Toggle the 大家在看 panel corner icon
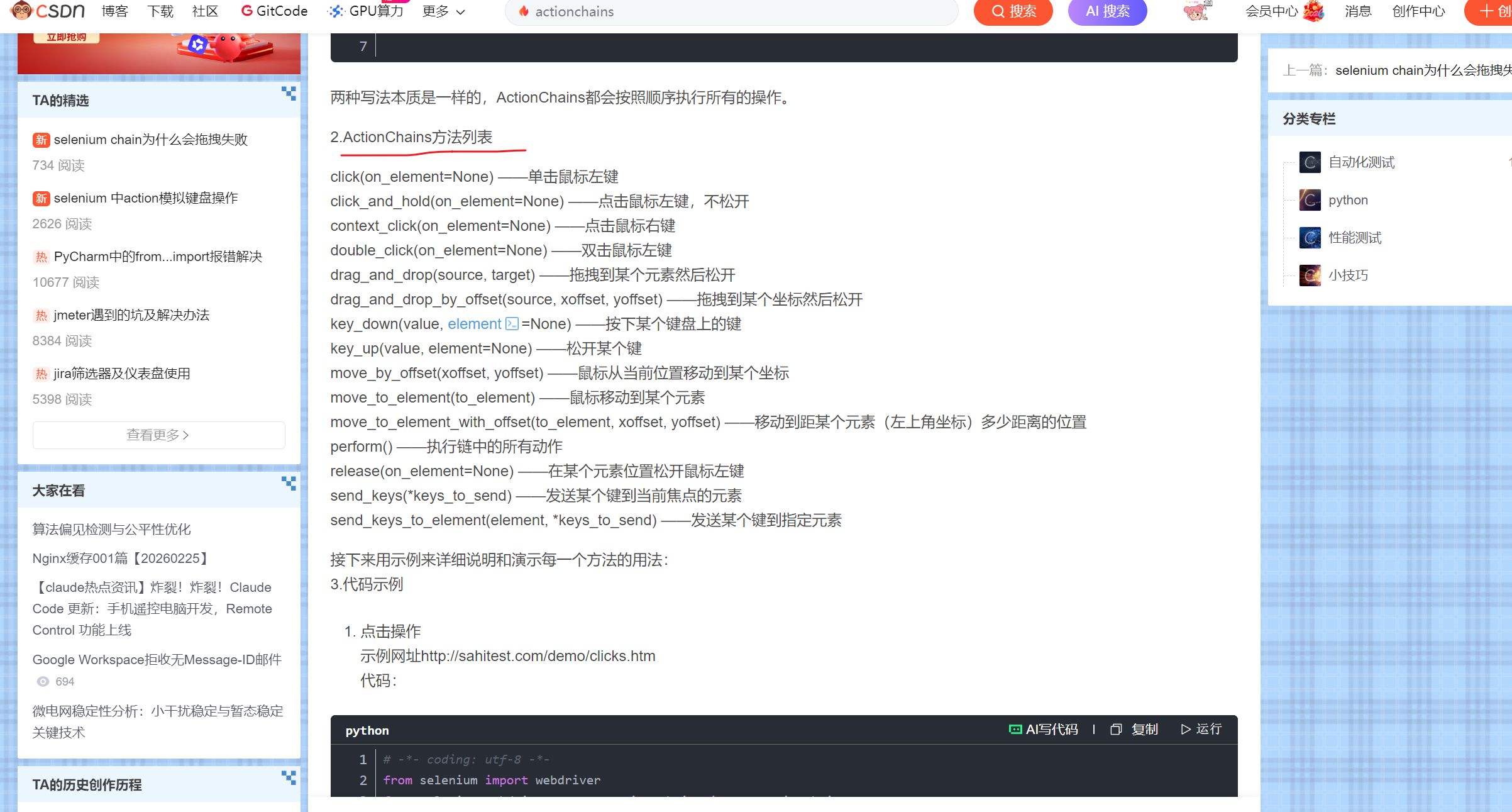This screenshot has height=812, width=1512. pyautogui.click(x=289, y=484)
